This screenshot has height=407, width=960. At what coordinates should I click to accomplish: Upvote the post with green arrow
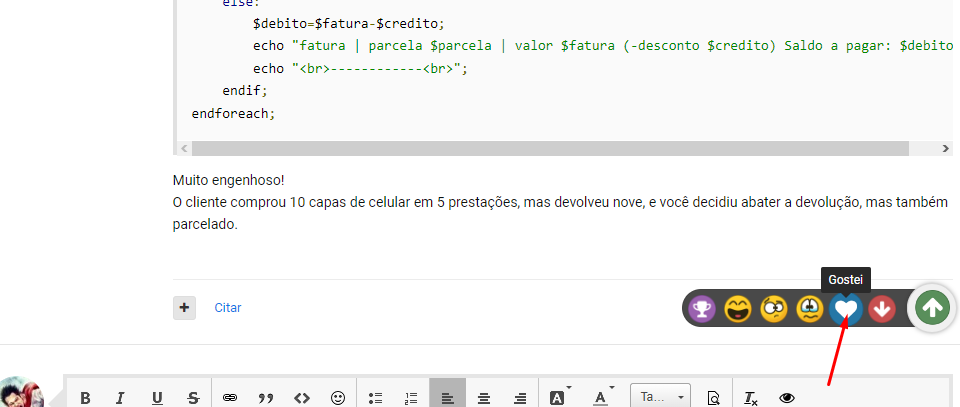coord(932,308)
